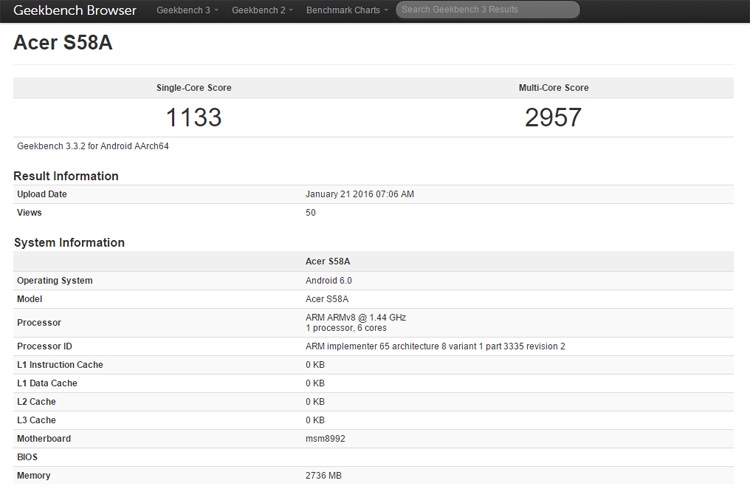Click the Memory row label
750x489 pixels.
point(33,476)
